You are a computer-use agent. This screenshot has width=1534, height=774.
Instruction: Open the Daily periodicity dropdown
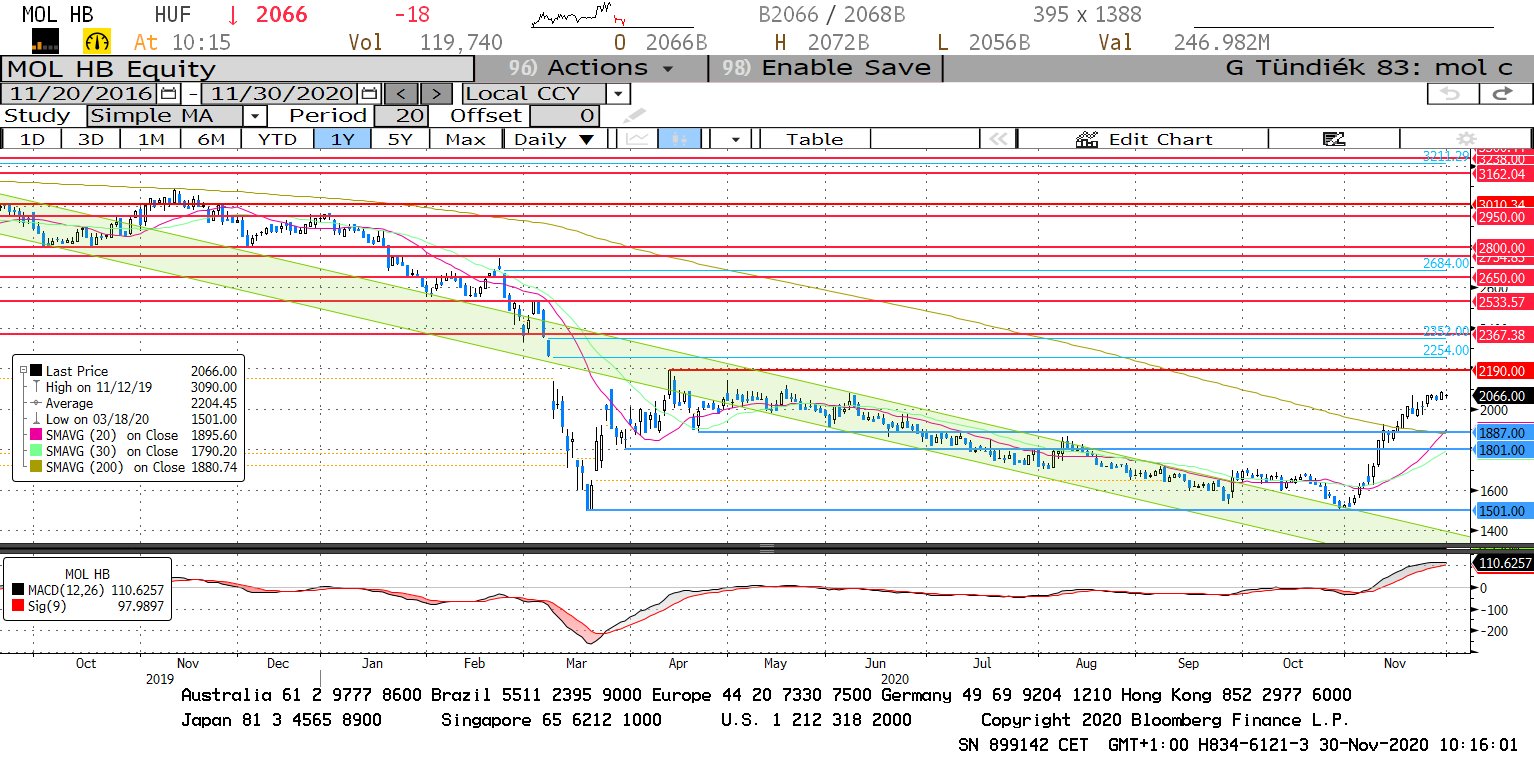[553, 139]
